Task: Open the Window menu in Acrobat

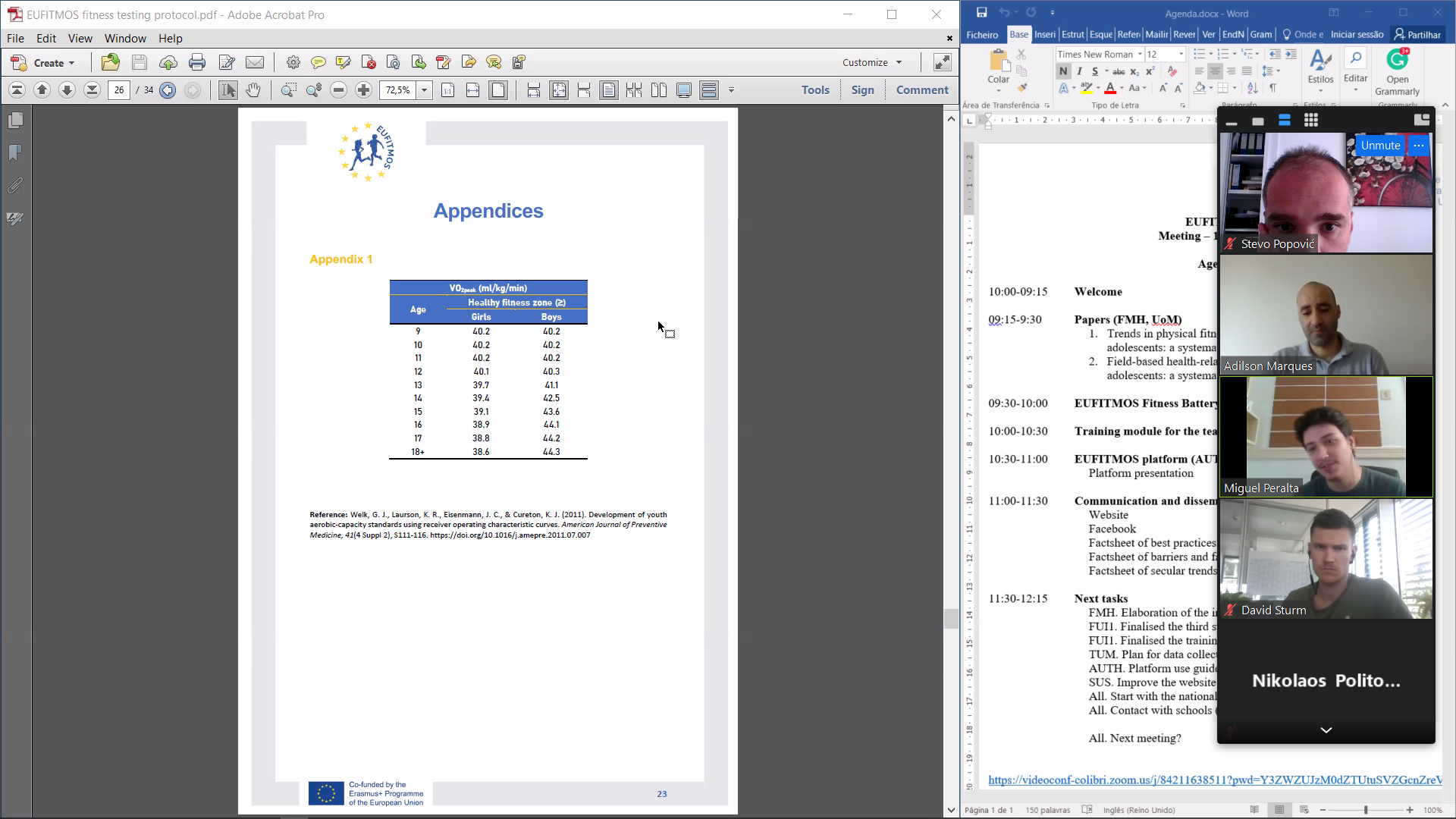Action: point(125,38)
